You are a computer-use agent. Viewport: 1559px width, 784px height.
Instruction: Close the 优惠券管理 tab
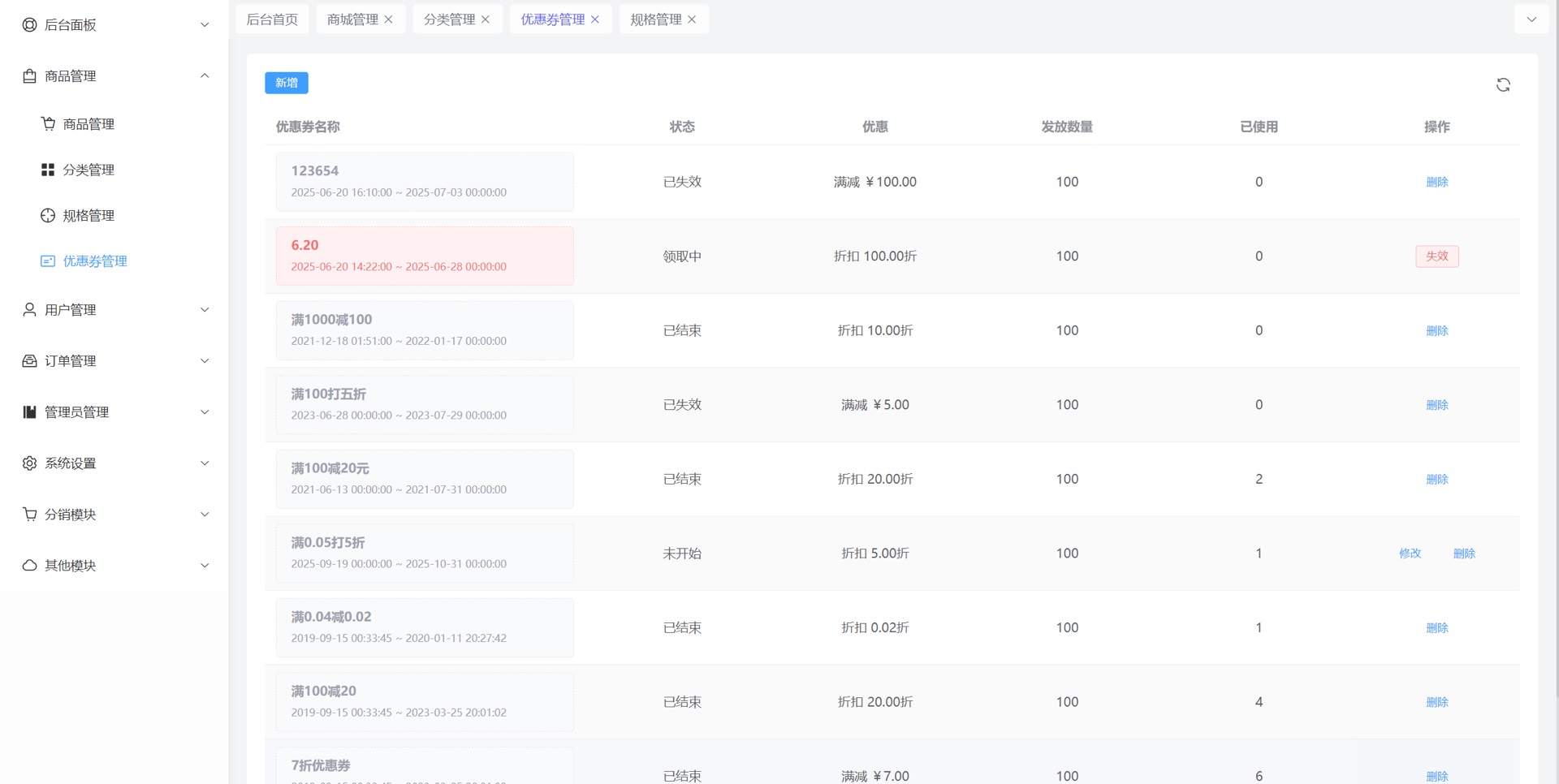595,19
